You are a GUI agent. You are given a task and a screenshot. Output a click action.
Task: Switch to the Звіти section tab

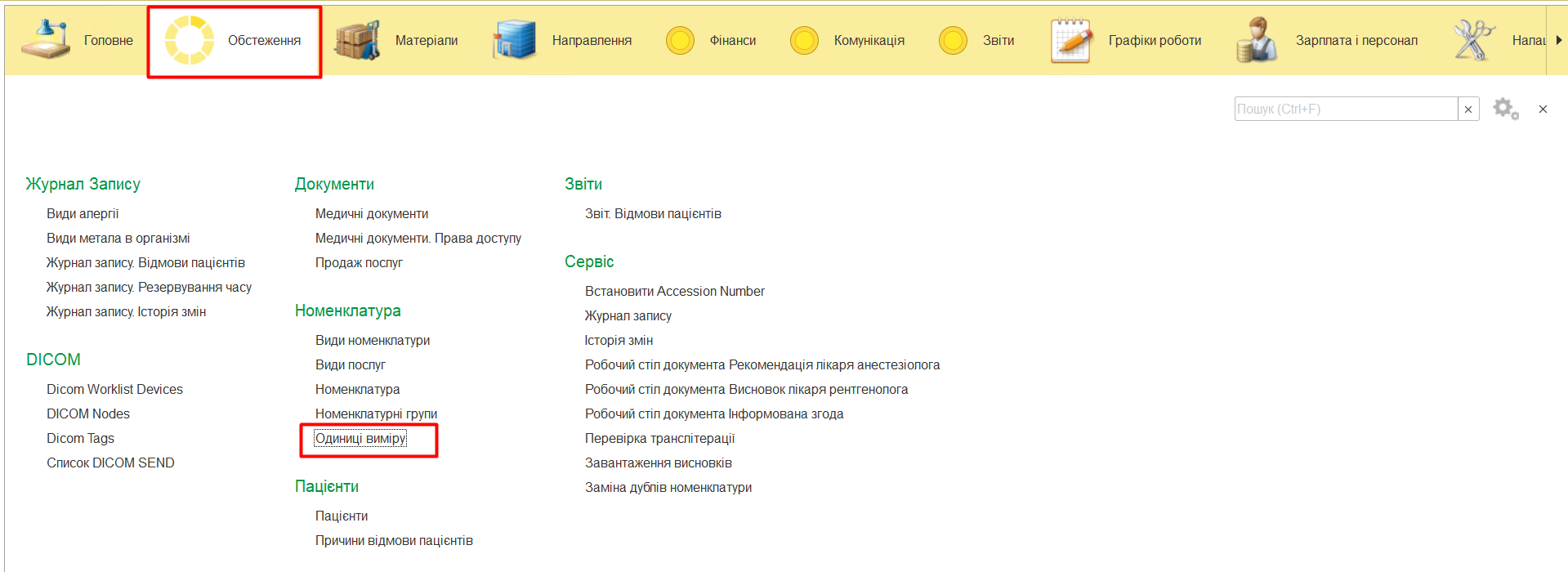coord(998,40)
